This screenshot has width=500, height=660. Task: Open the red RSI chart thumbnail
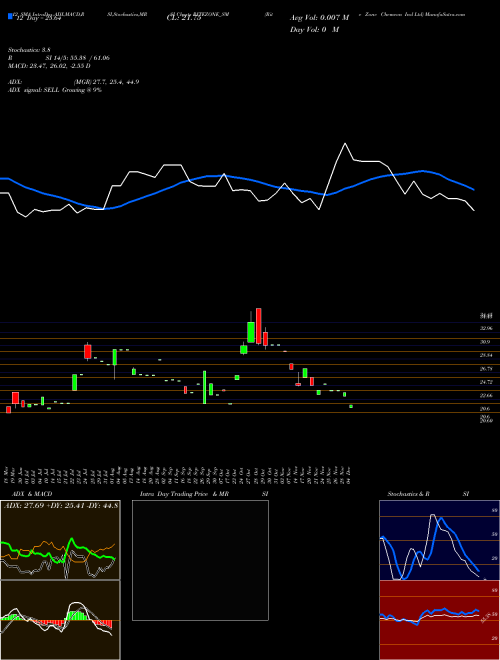(x=439, y=620)
